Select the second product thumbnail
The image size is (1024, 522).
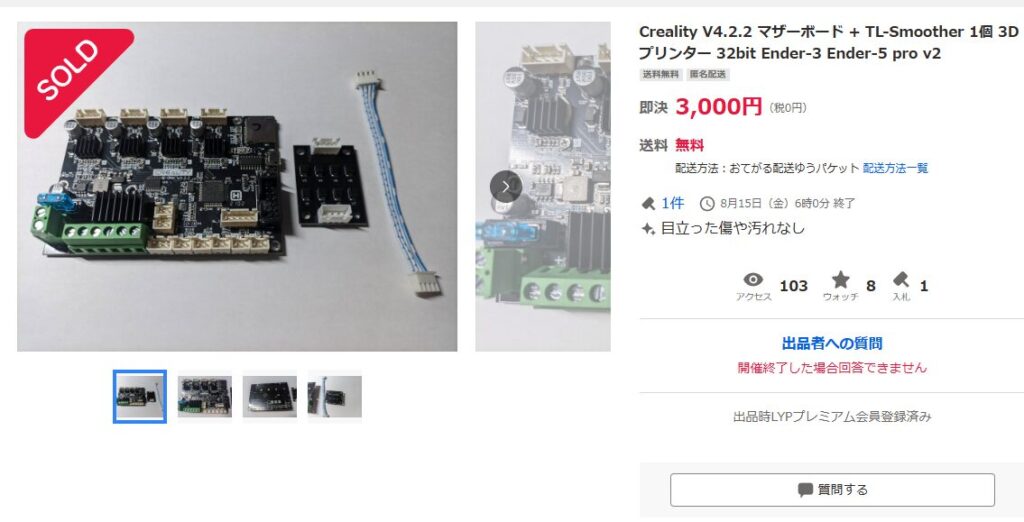(204, 397)
